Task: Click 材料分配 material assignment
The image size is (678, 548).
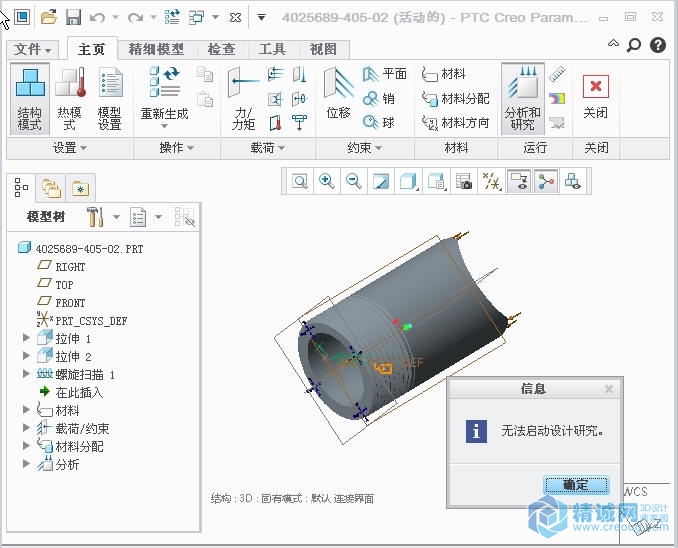Action: pyautogui.click(x=455, y=99)
